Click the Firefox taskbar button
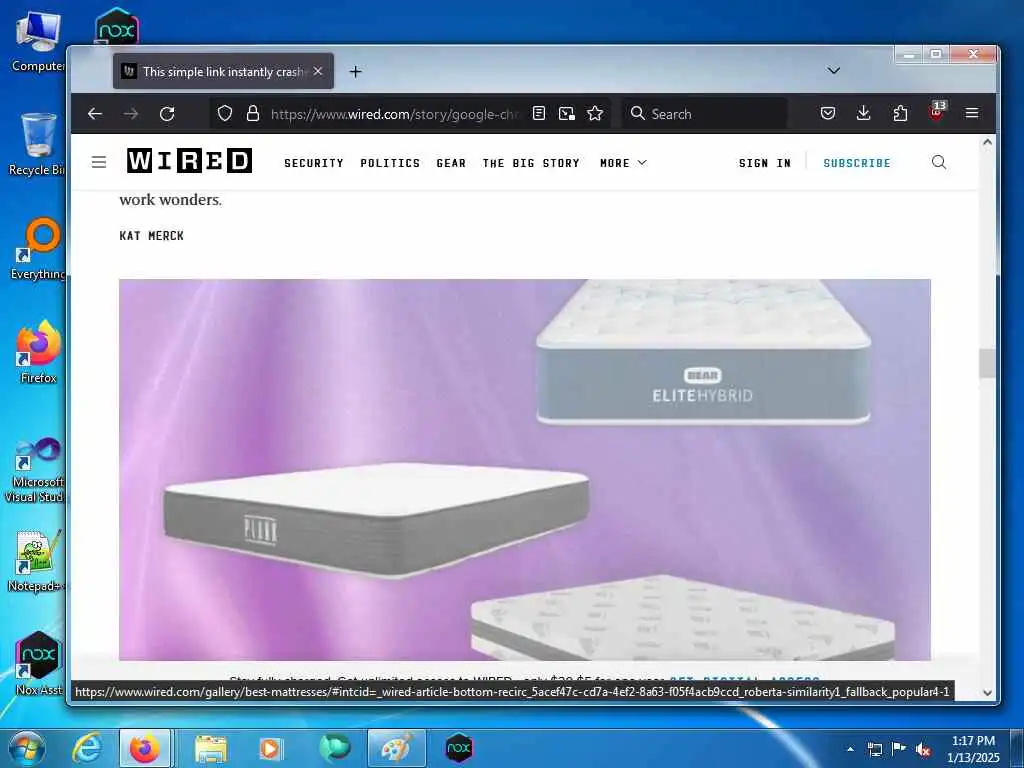The width and height of the screenshot is (1024, 768). coord(145,748)
